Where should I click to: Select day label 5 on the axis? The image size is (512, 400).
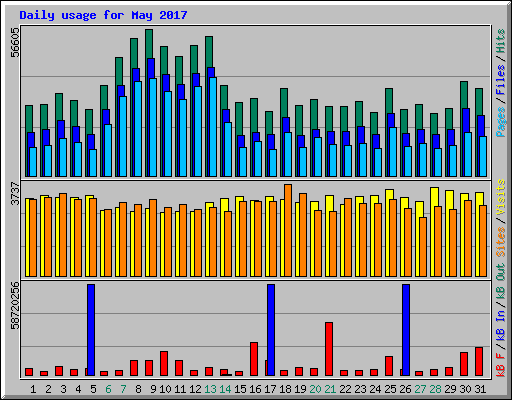coord(93,389)
